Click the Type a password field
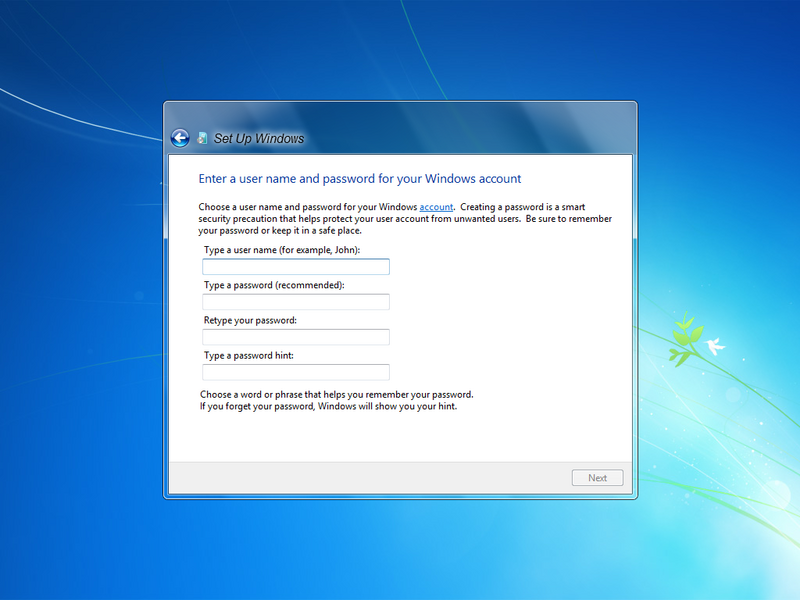 point(296,302)
